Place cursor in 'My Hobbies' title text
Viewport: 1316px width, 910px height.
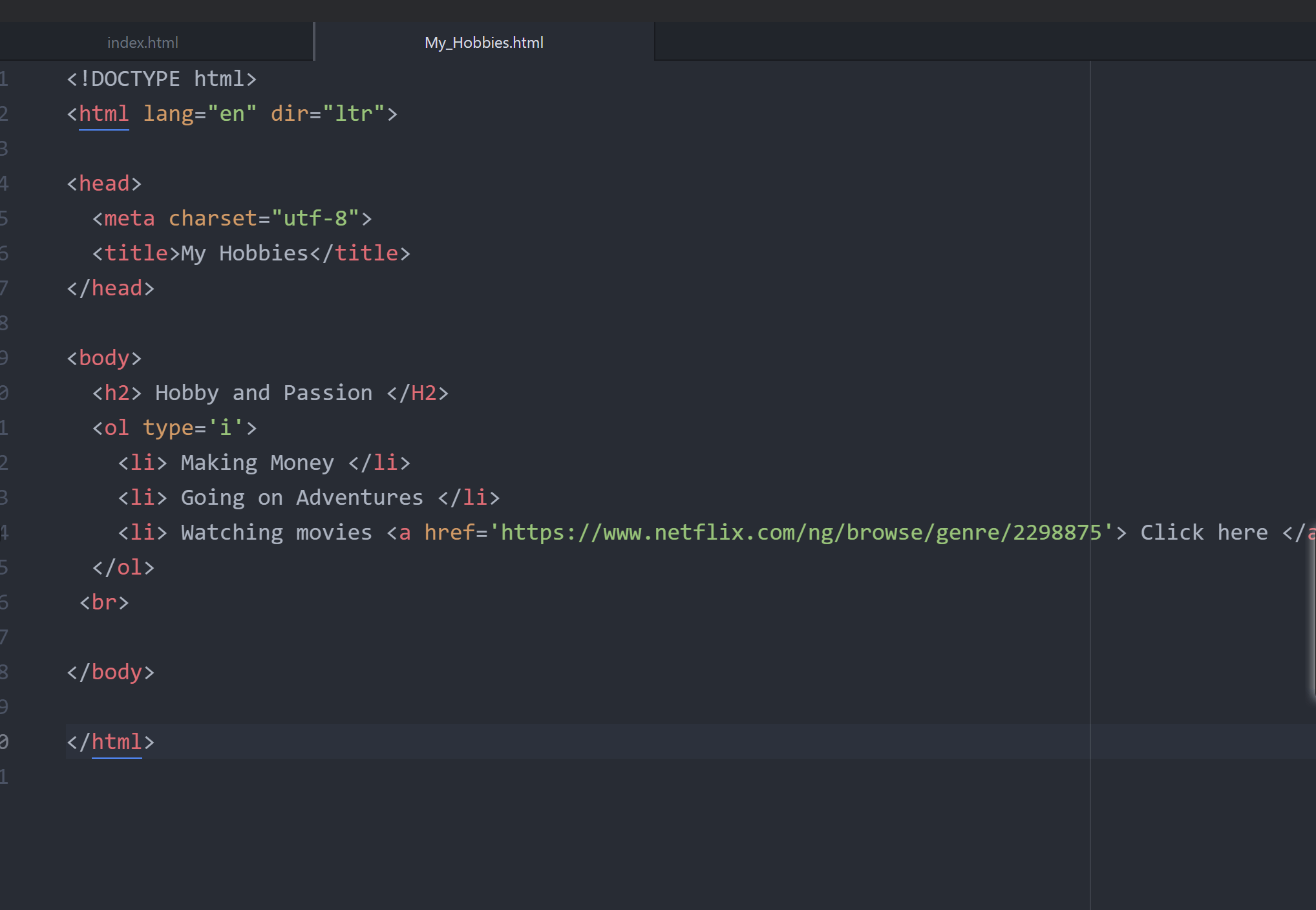point(244,253)
